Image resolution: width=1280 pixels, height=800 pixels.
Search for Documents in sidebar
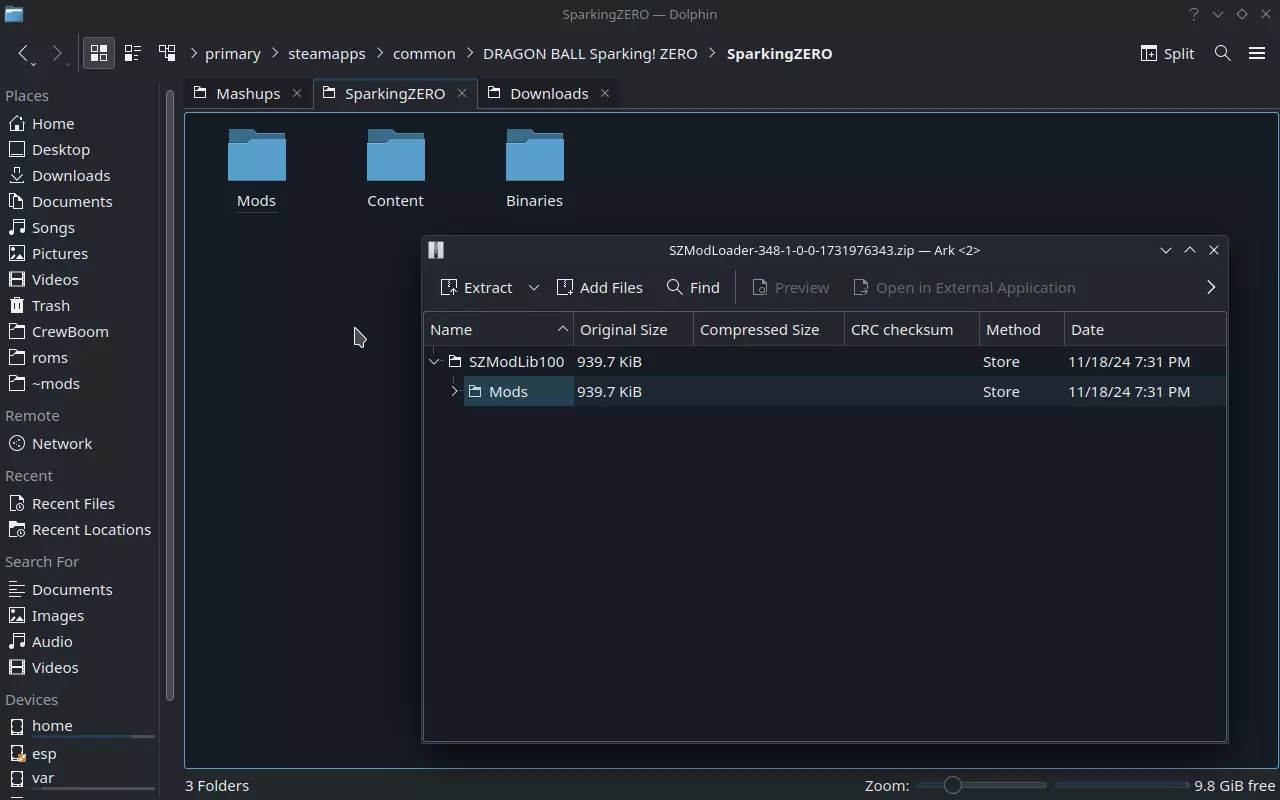(80, 589)
